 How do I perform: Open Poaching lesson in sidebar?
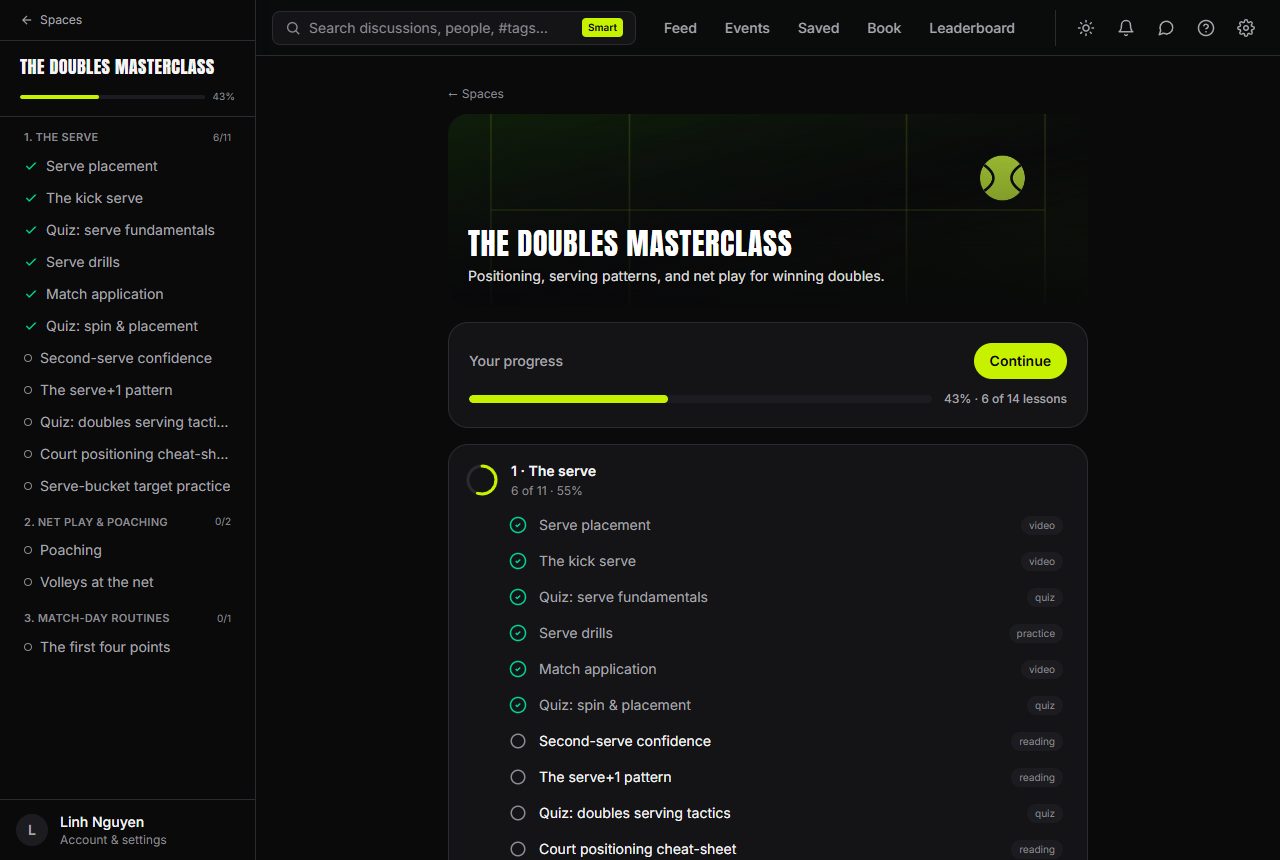pos(127,550)
